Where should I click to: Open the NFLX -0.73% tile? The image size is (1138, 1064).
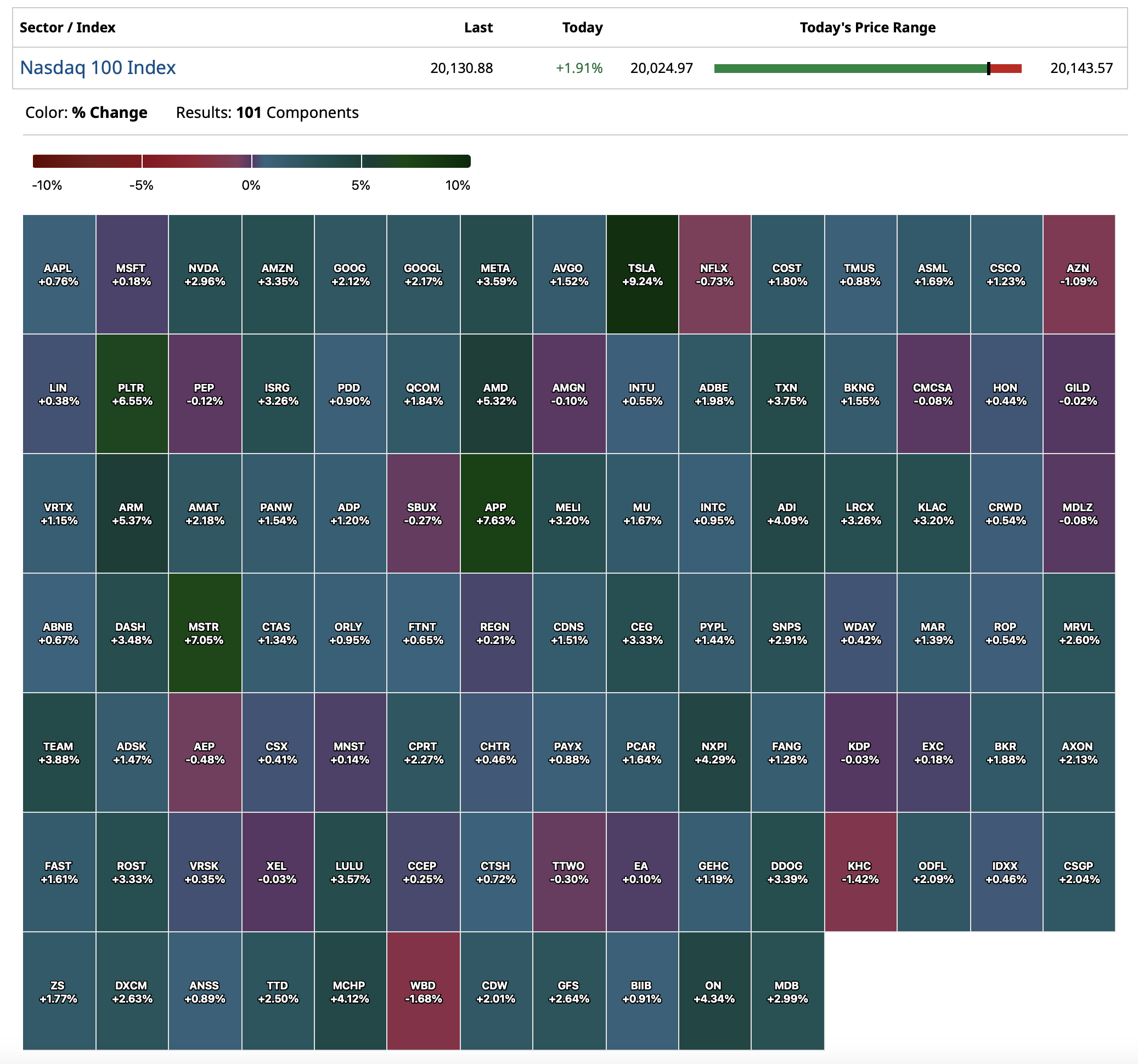coord(714,275)
